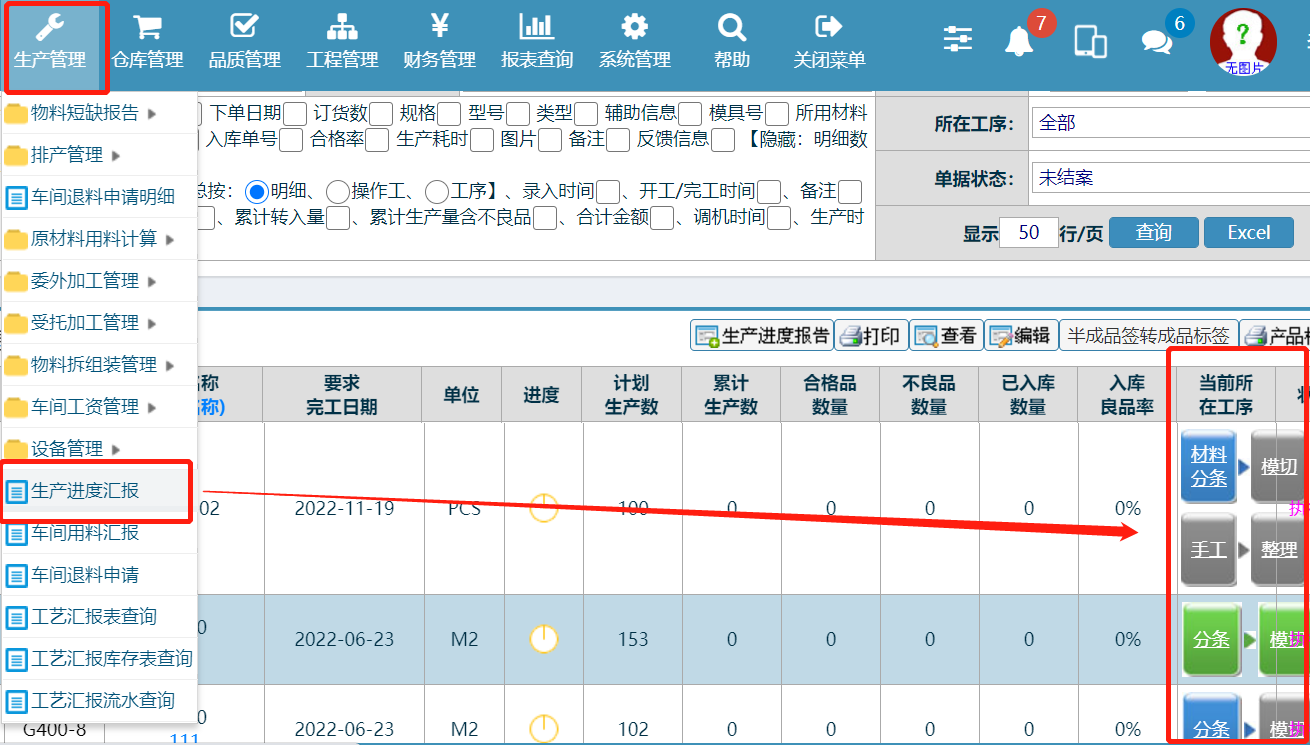The width and height of the screenshot is (1310, 745).
Task: Select the 工序 radio button
Action: (436, 191)
